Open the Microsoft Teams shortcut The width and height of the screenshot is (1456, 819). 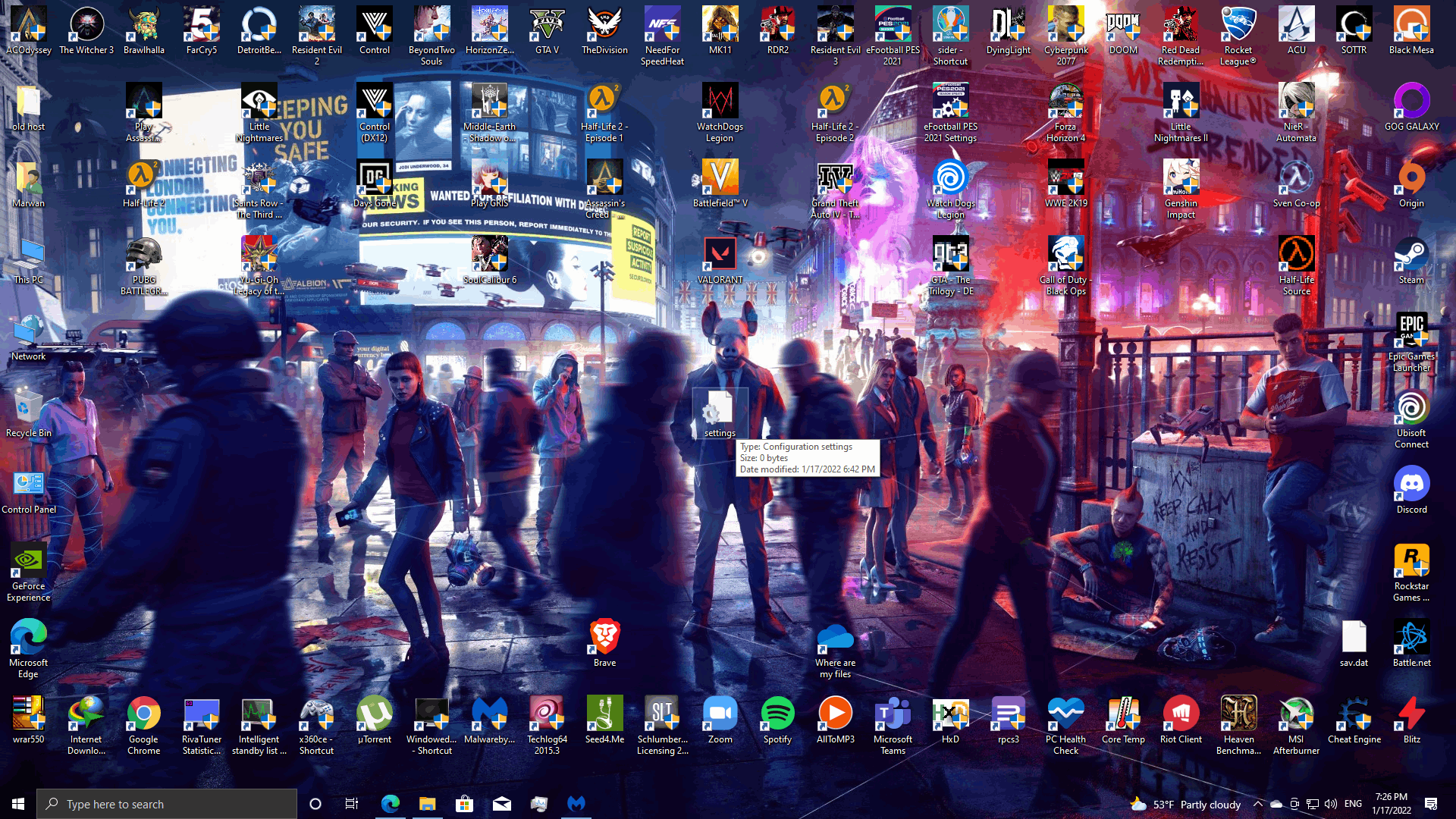(x=893, y=725)
